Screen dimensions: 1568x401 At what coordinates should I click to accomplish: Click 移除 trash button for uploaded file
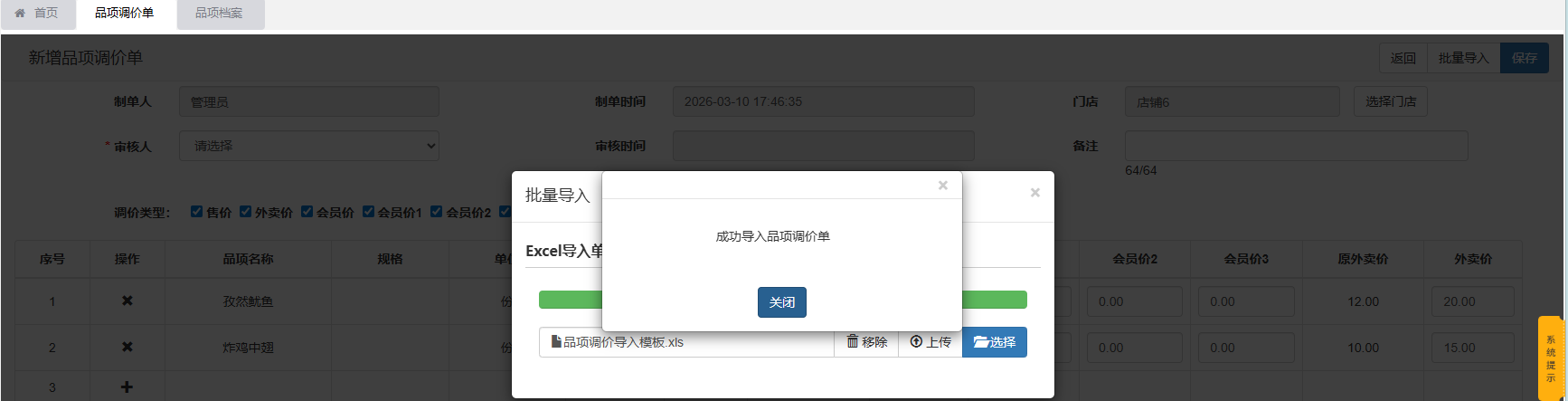866,342
